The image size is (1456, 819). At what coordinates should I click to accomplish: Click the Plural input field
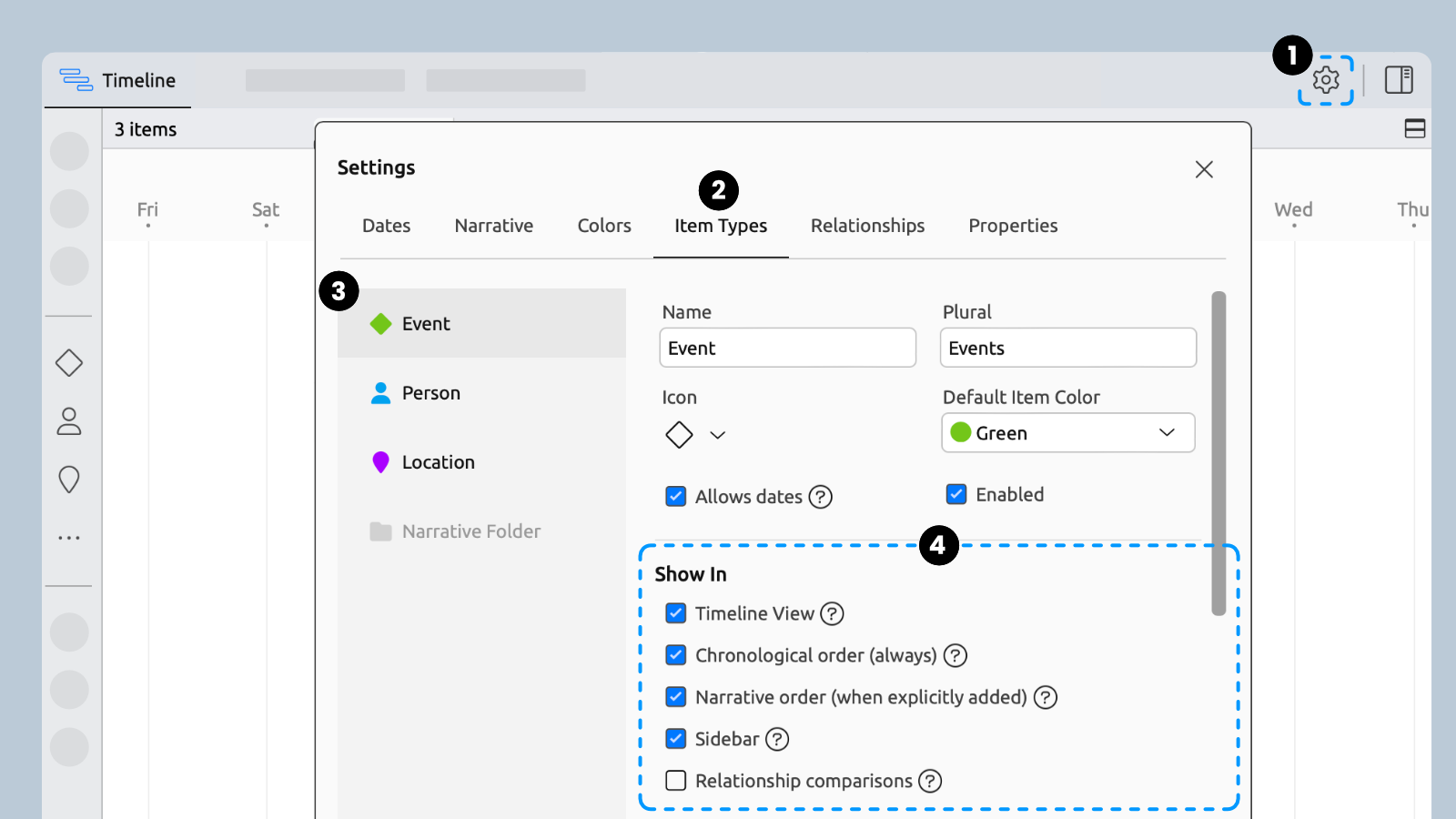1068,348
